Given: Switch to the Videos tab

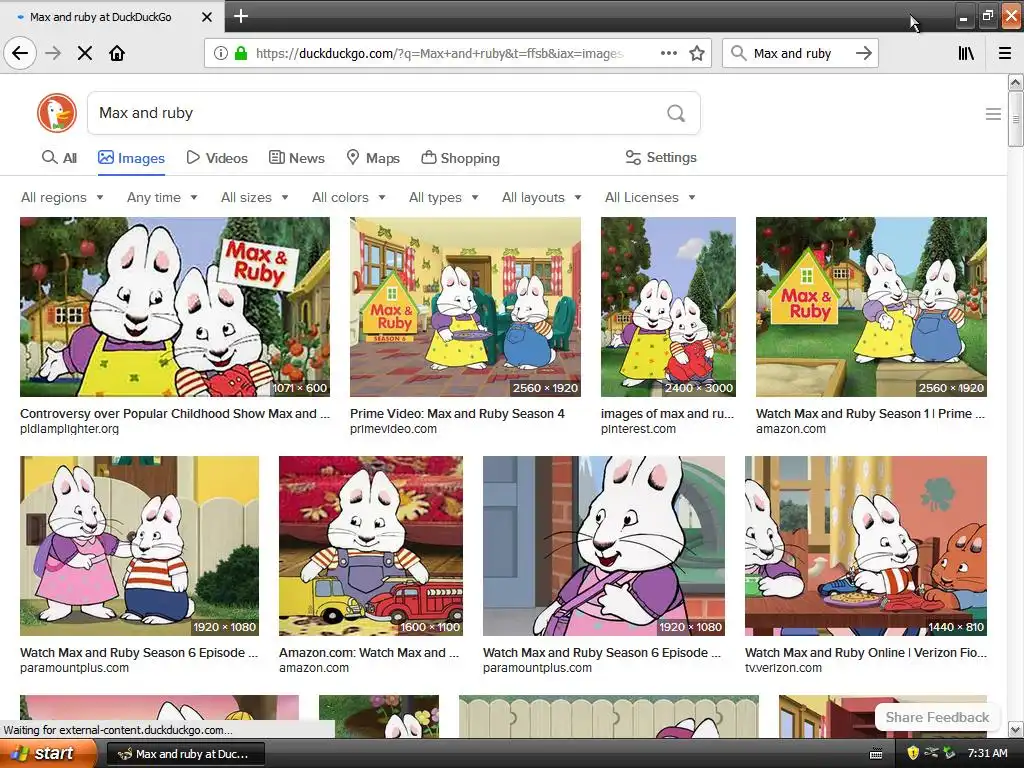Looking at the screenshot, I should coord(217,157).
